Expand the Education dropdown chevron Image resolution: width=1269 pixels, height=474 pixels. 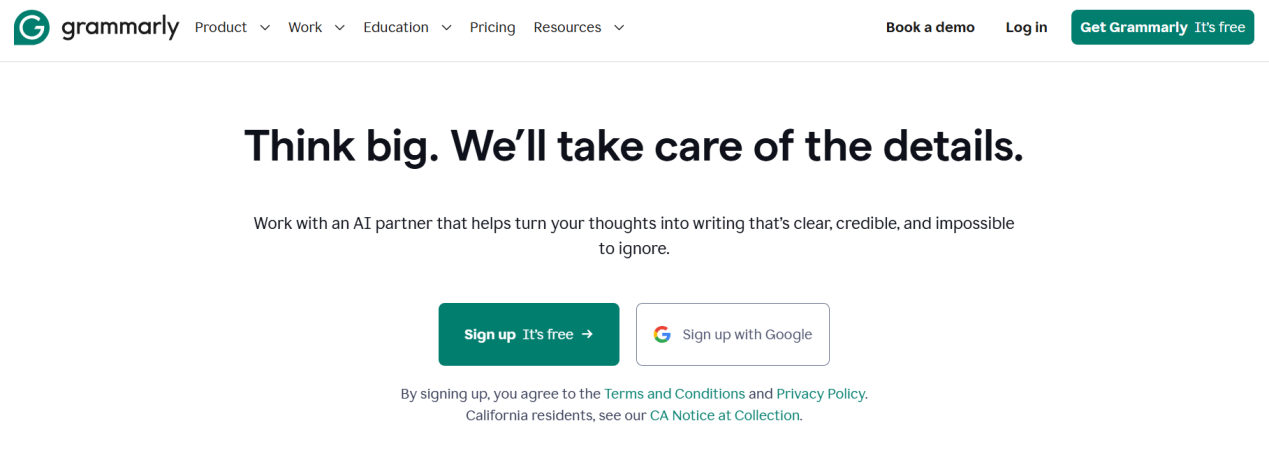[x=446, y=28]
